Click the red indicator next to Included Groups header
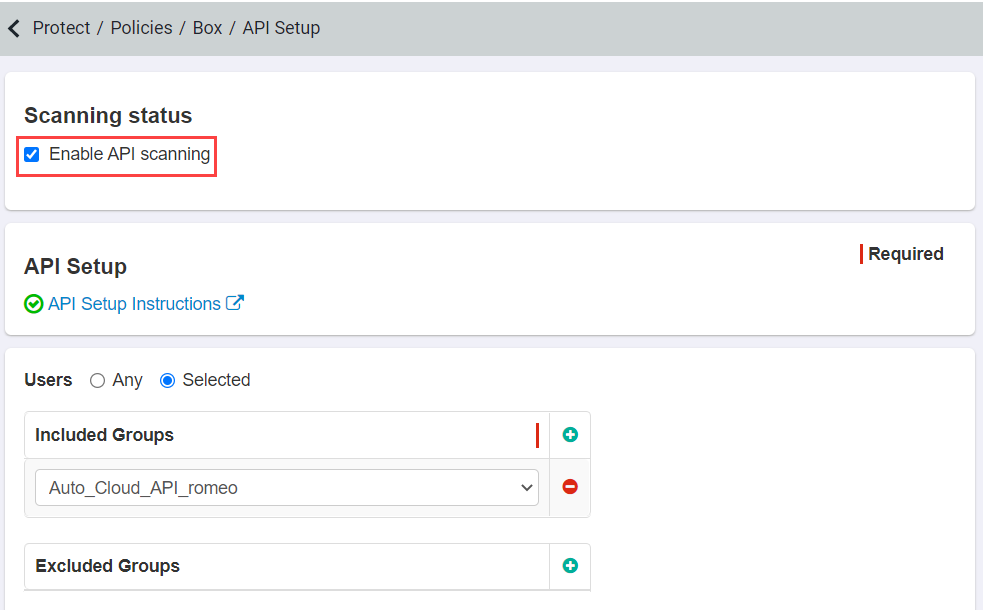Image resolution: width=983 pixels, height=610 pixels. (538, 434)
